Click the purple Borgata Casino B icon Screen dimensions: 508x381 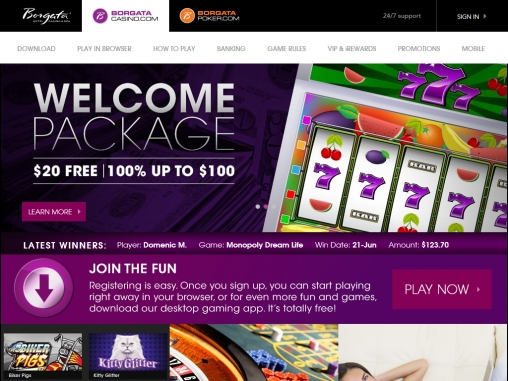100,16
